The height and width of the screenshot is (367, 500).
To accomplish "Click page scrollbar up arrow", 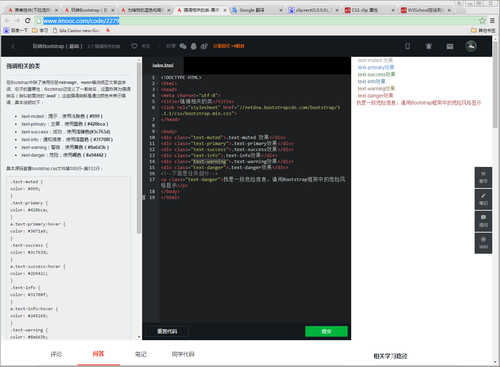I will click(495, 39).
